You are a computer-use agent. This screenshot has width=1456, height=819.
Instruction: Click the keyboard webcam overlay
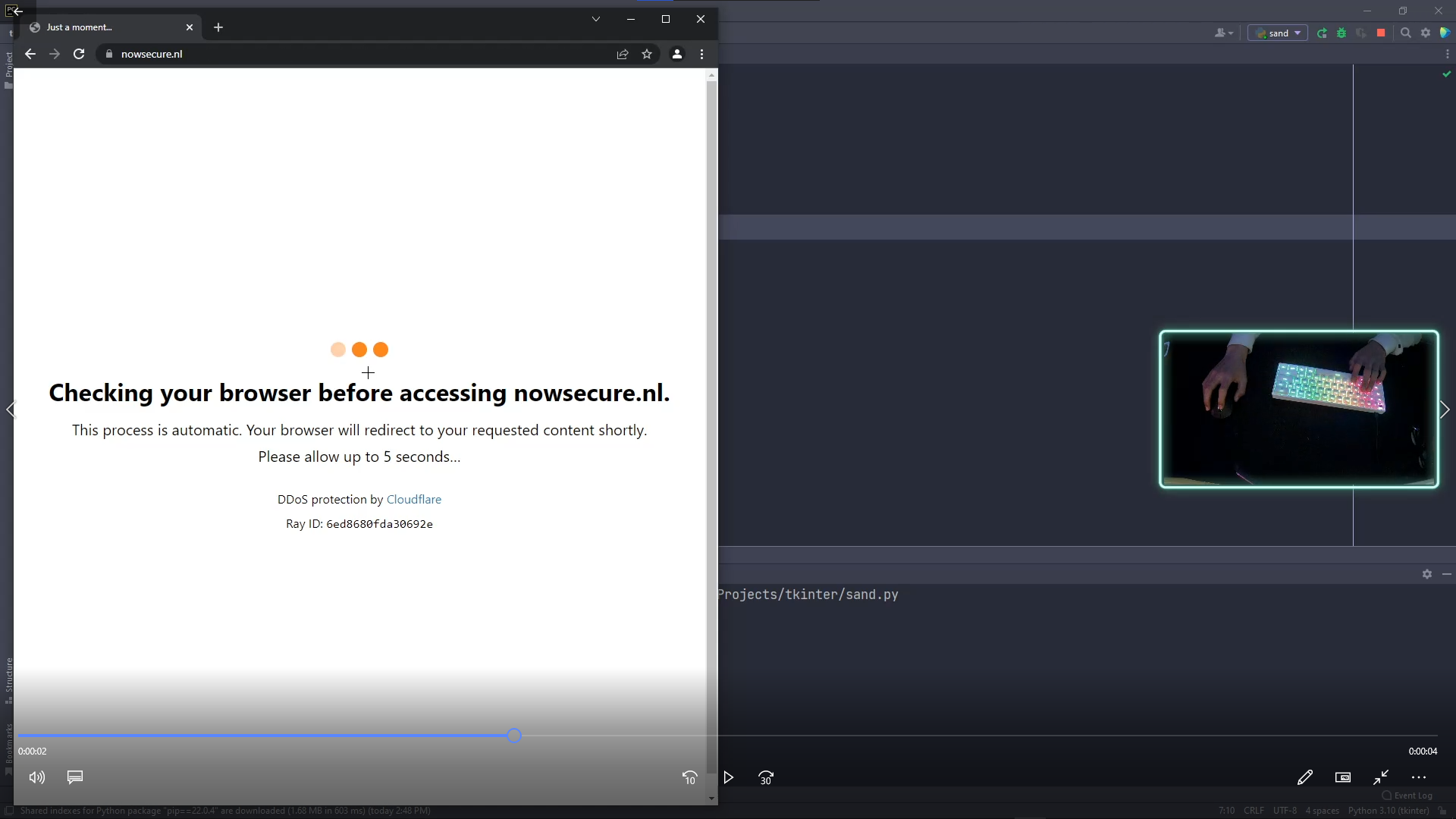pos(1299,409)
